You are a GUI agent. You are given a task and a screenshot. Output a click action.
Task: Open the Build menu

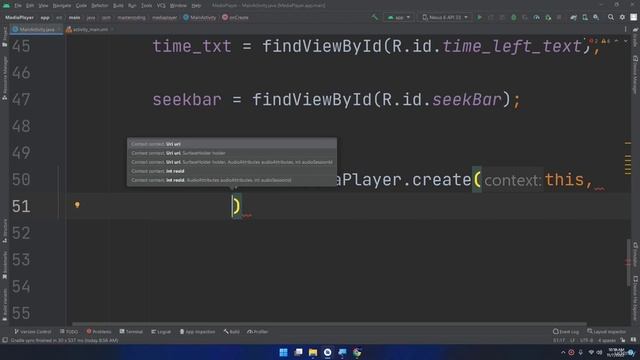(x=118, y=6)
